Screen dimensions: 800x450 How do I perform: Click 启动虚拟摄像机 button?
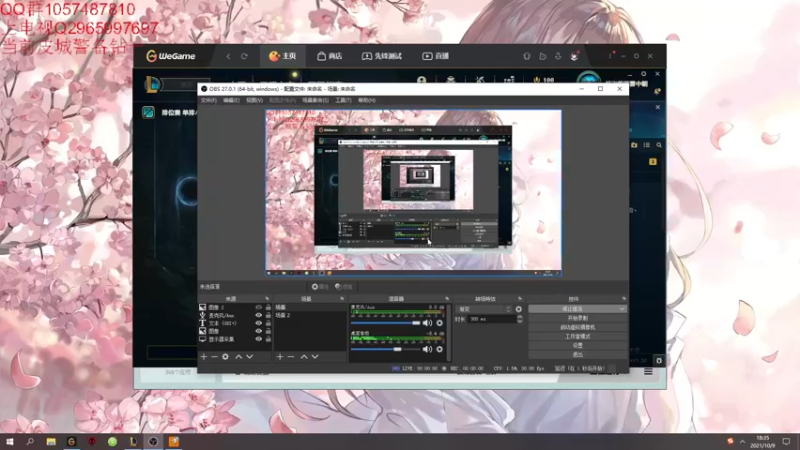click(x=578, y=327)
